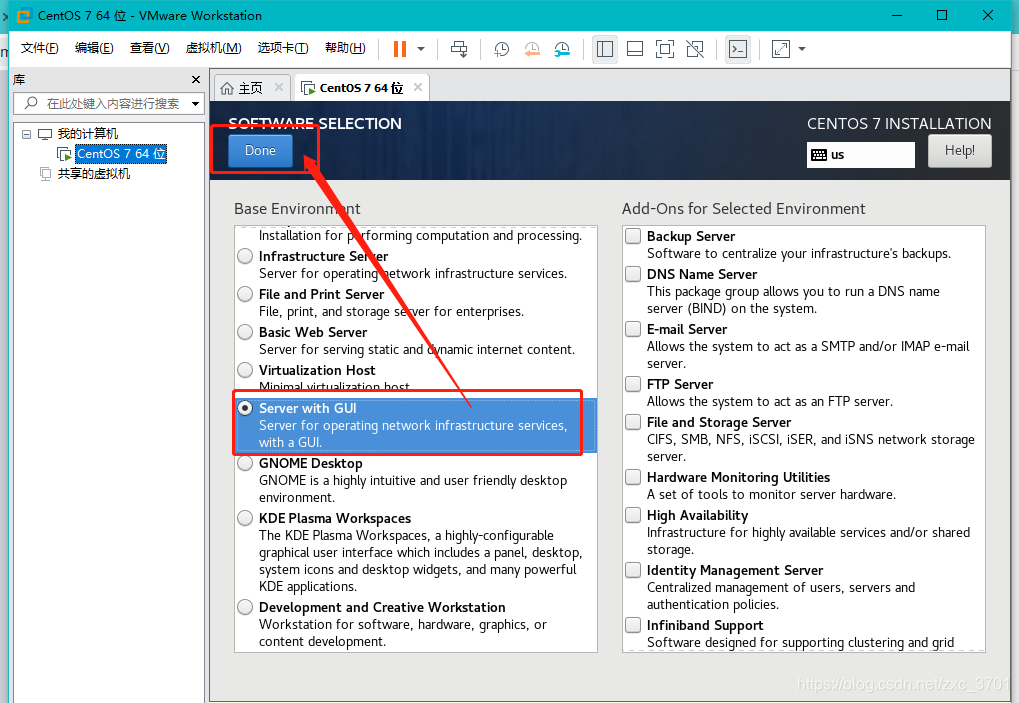This screenshot has width=1019, height=703.
Task: Open the console view icon
Action: point(738,49)
